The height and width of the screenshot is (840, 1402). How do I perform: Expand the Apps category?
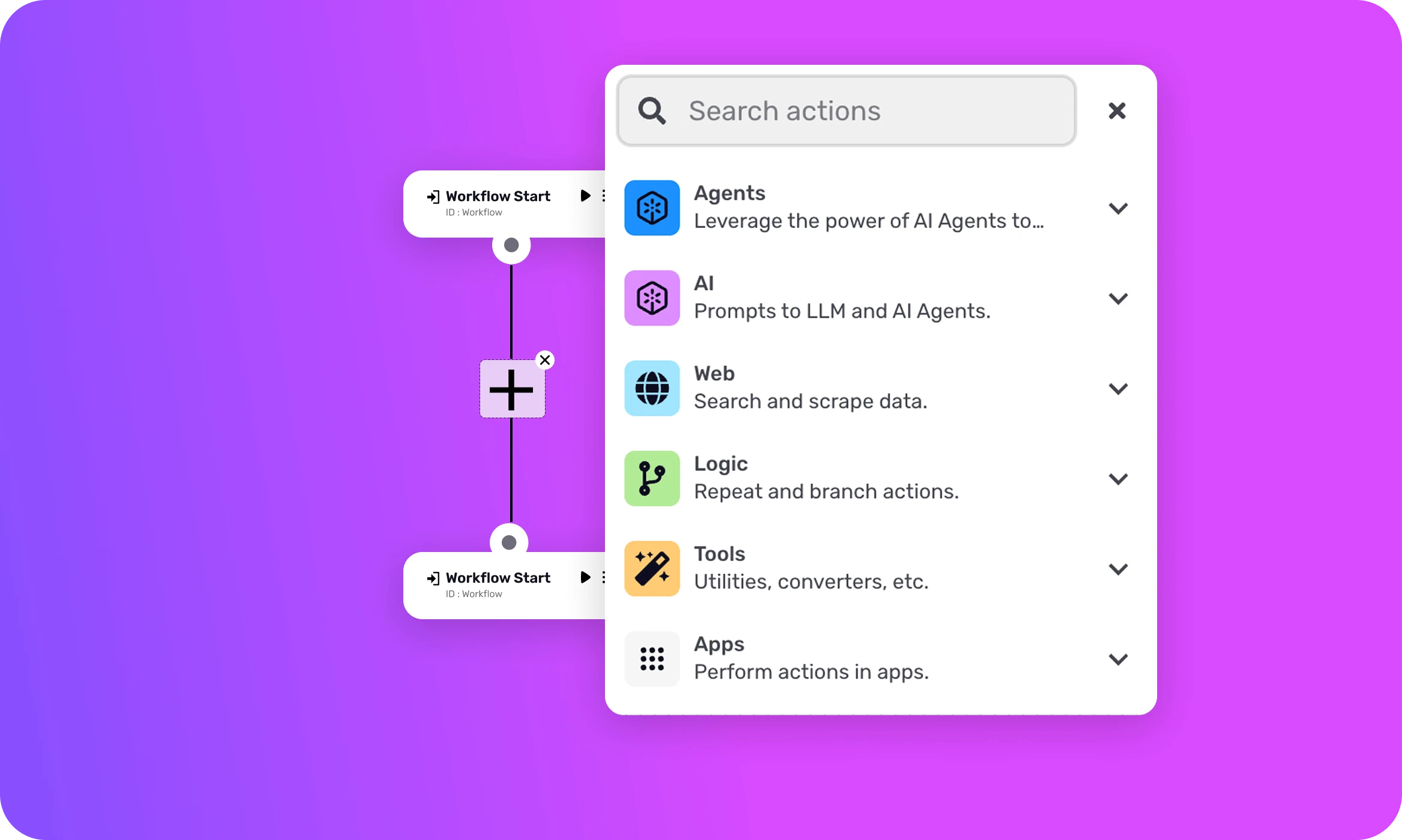1118,658
